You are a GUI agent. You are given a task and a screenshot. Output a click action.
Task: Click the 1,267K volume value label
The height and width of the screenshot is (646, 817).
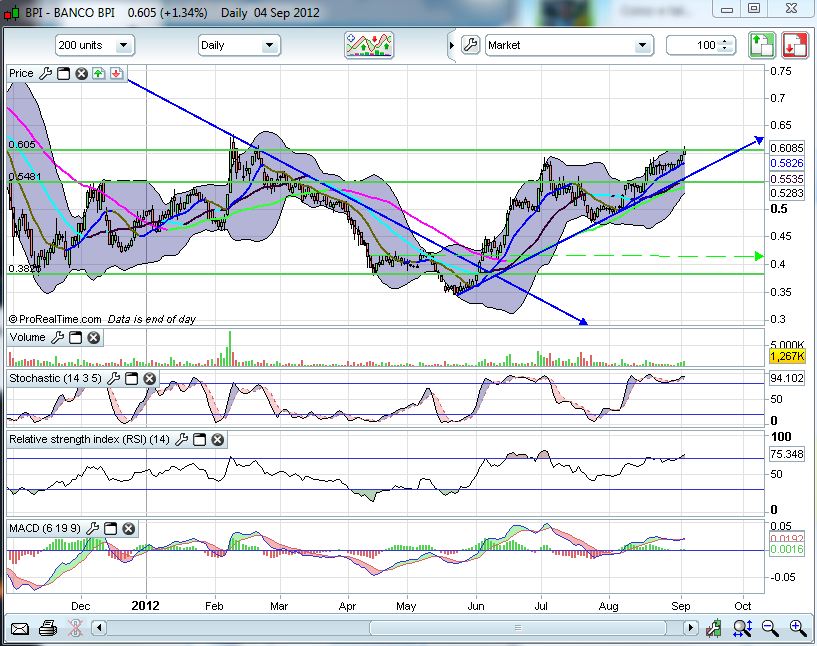(x=787, y=357)
